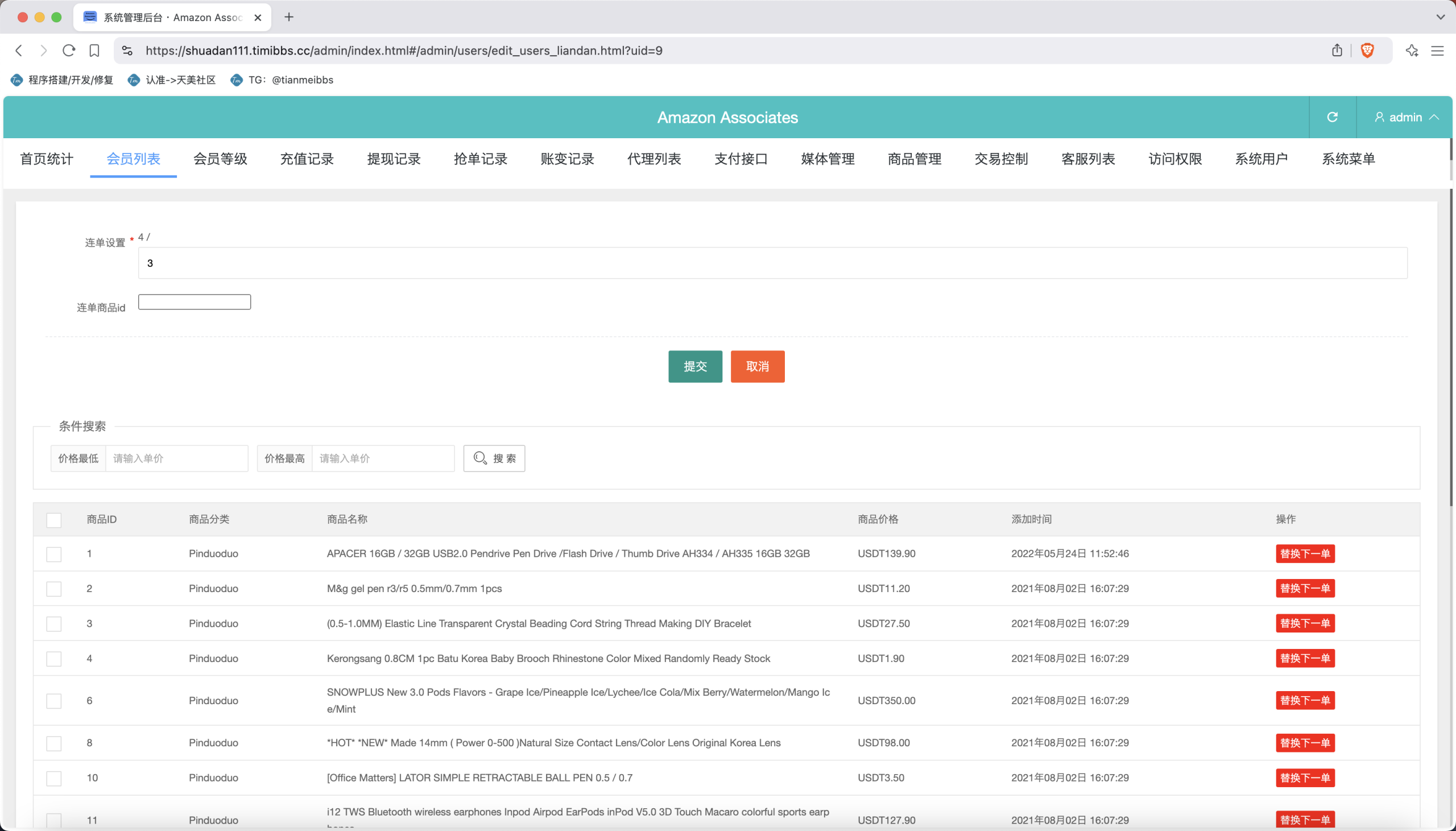Check the box for i12 TWS earphones row
This screenshot has width=1456, height=831.
[x=53, y=820]
